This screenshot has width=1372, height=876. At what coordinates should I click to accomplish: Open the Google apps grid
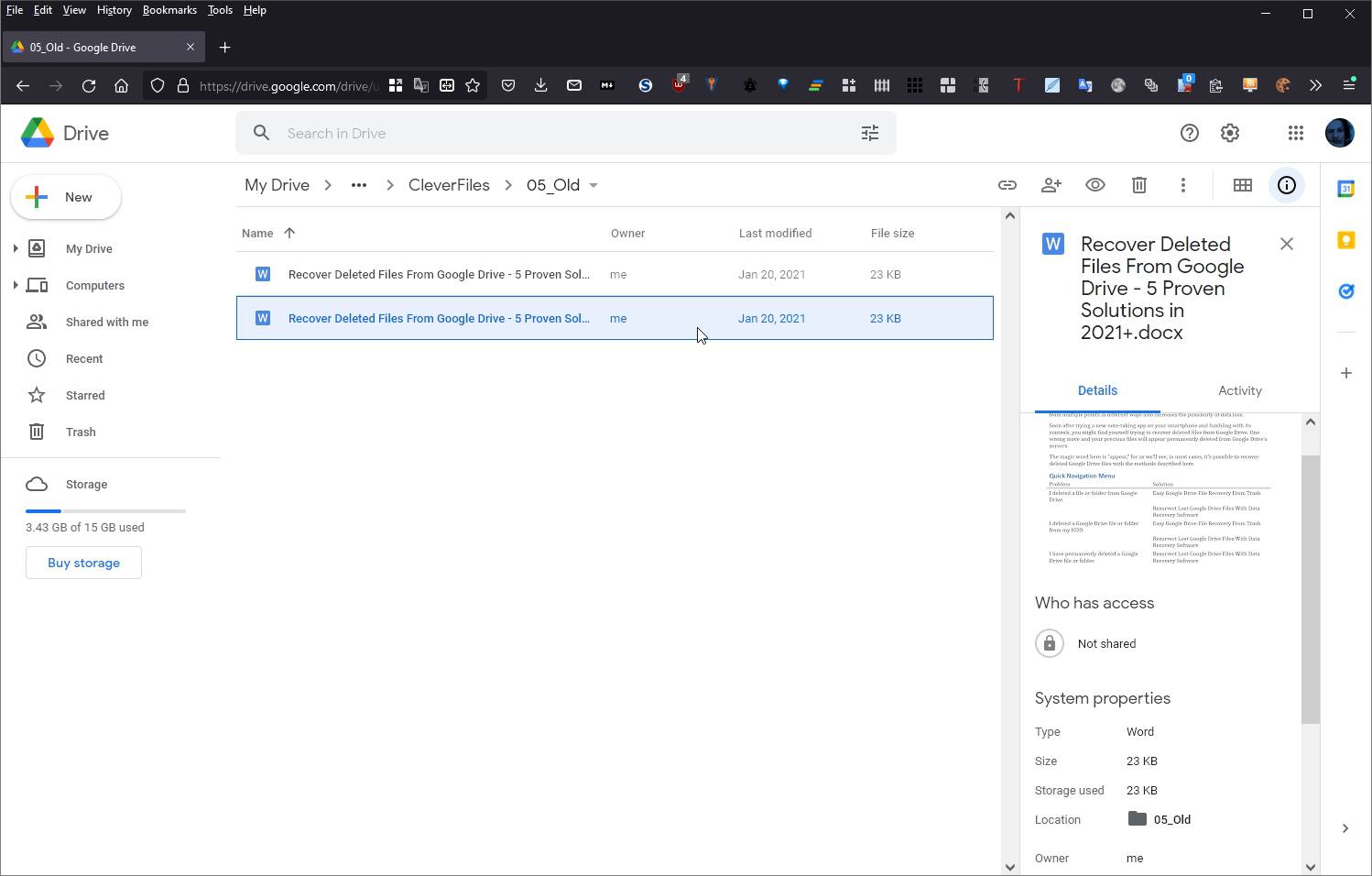[x=1295, y=133]
